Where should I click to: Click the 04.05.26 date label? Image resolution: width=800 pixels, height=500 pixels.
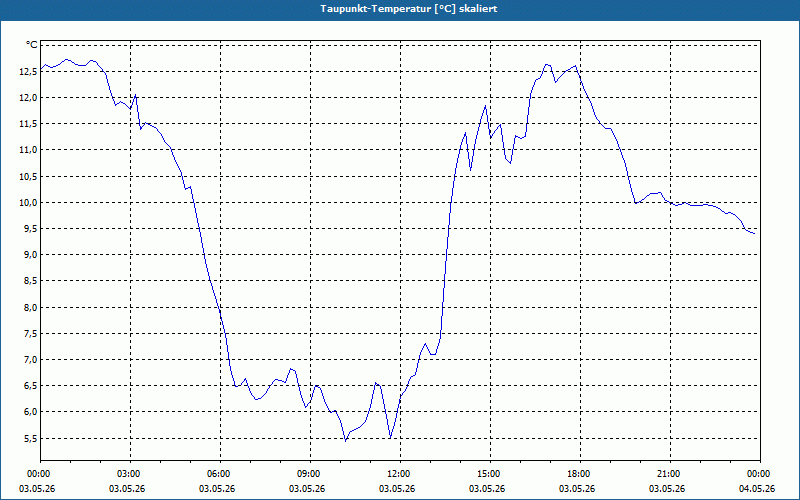point(757,489)
